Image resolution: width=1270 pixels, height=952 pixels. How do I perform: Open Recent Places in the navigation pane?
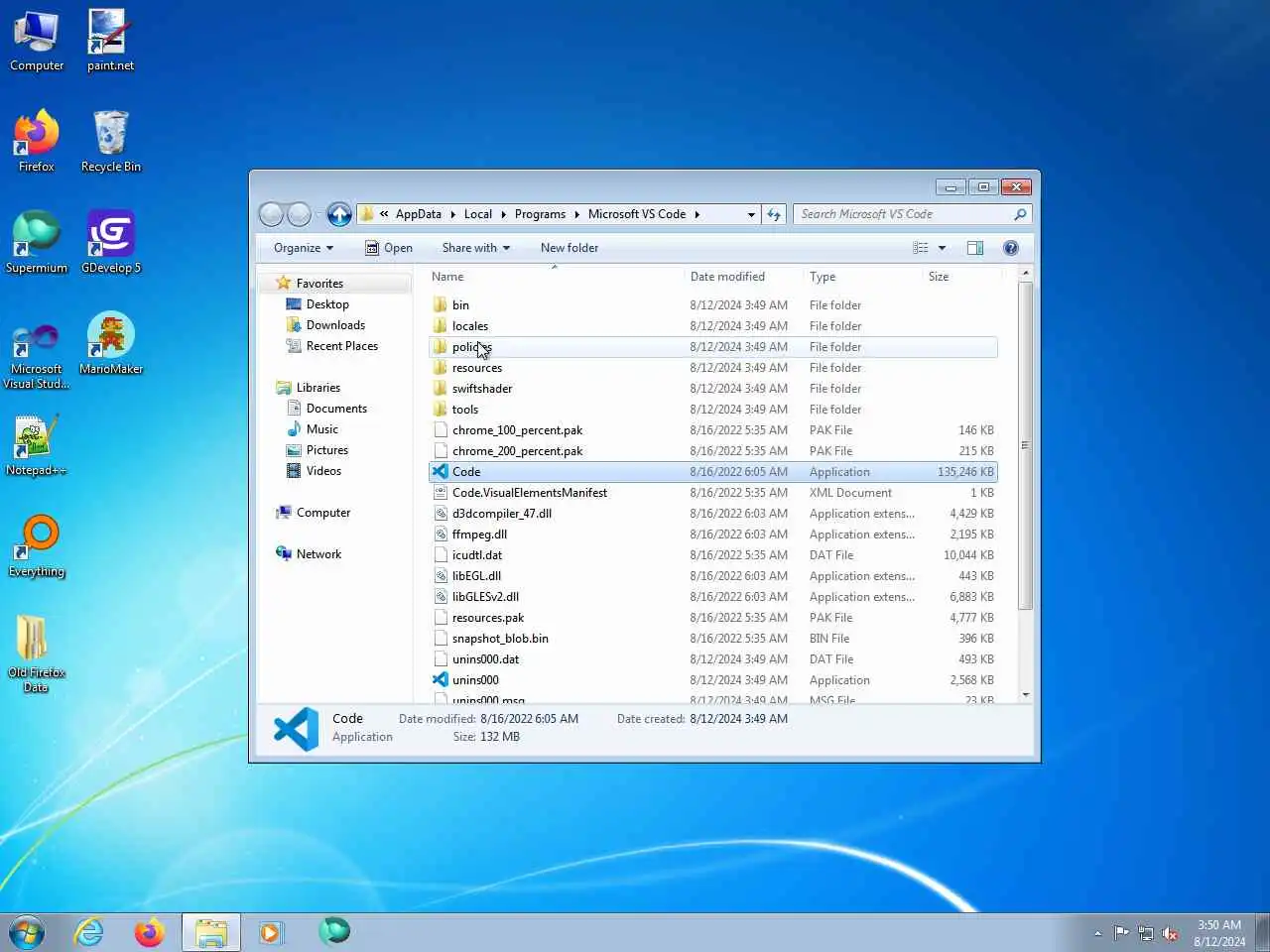(342, 346)
